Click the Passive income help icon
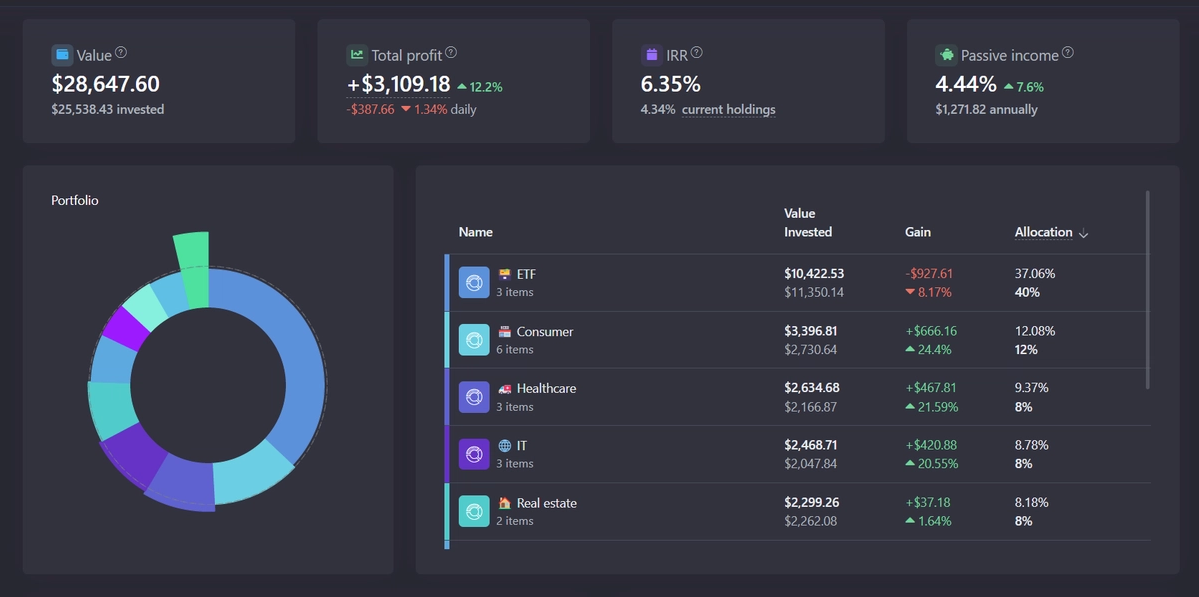1199x597 pixels. pos(1068,53)
